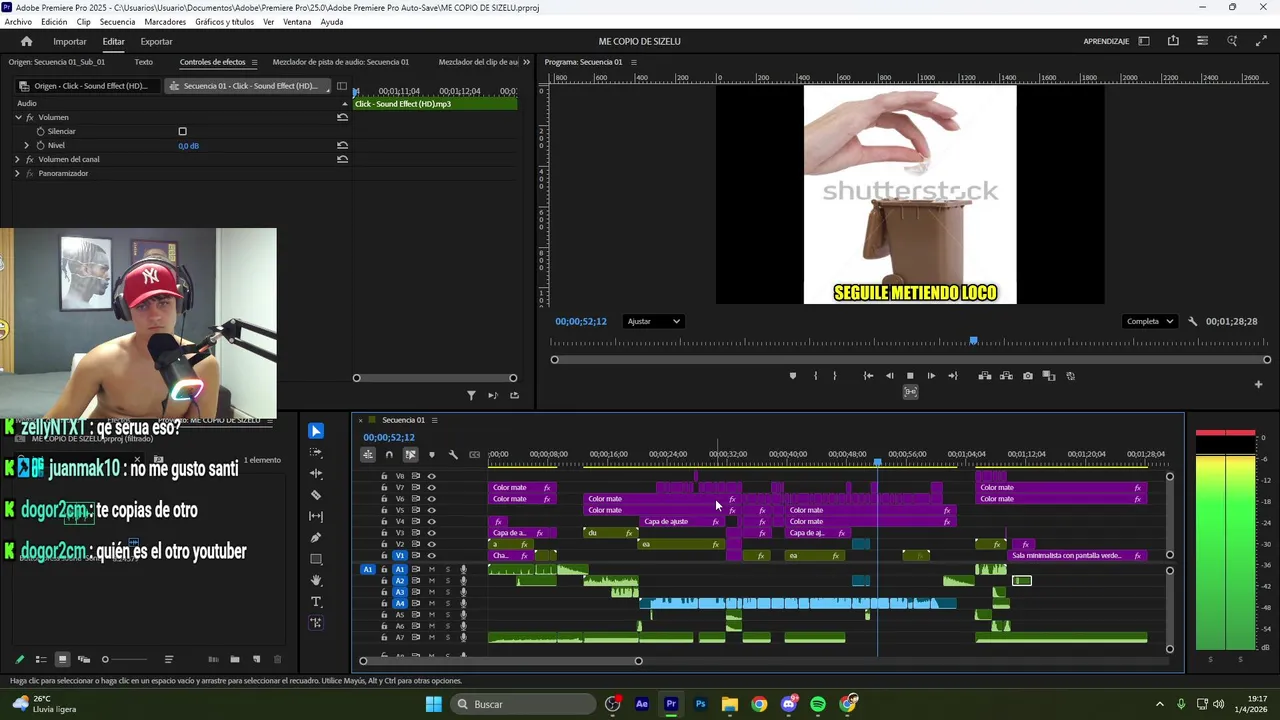
Task: Stop playback in the Program monitor
Action: tap(910, 376)
